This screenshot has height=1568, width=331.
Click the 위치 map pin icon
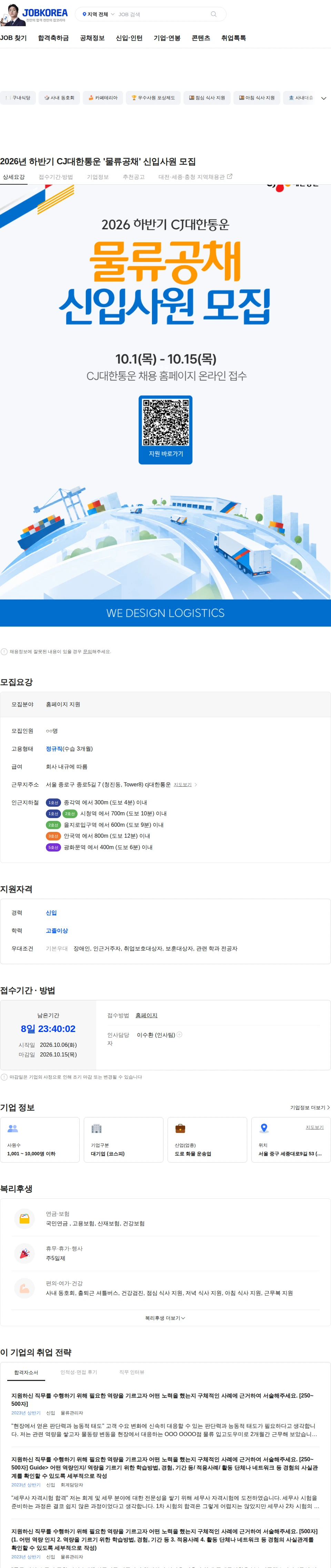coord(264,1128)
